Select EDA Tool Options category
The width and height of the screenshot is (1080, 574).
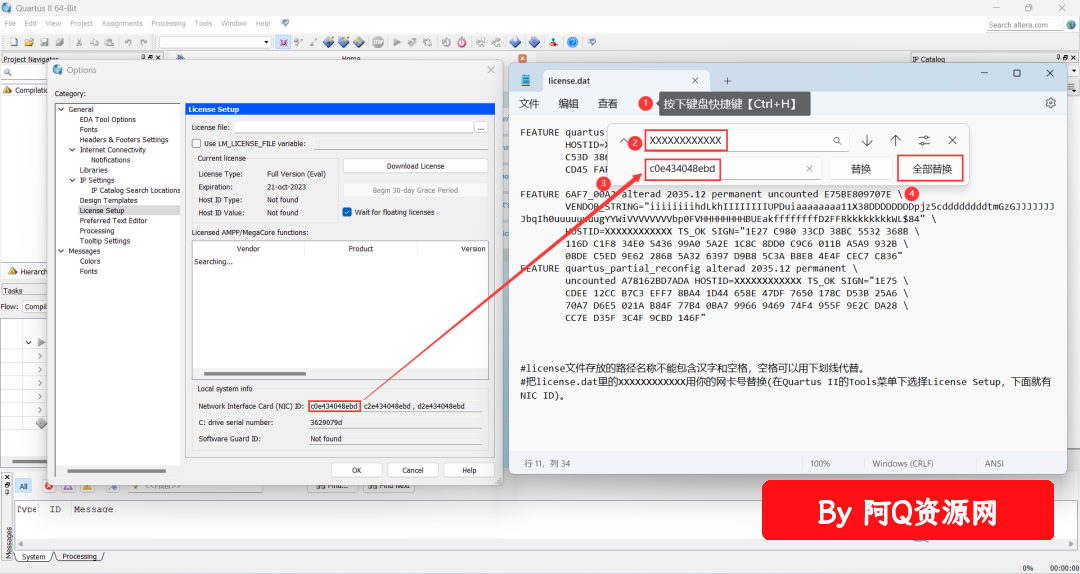click(107, 120)
